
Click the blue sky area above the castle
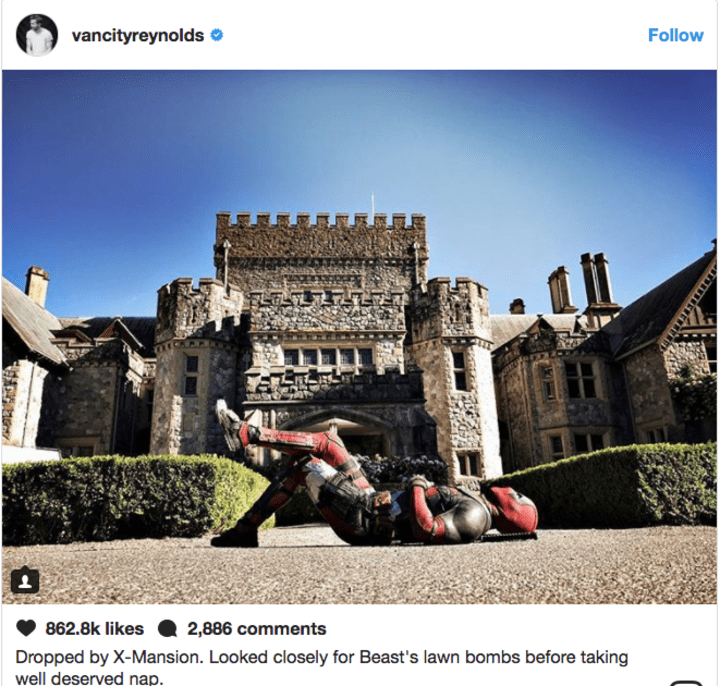(x=358, y=138)
